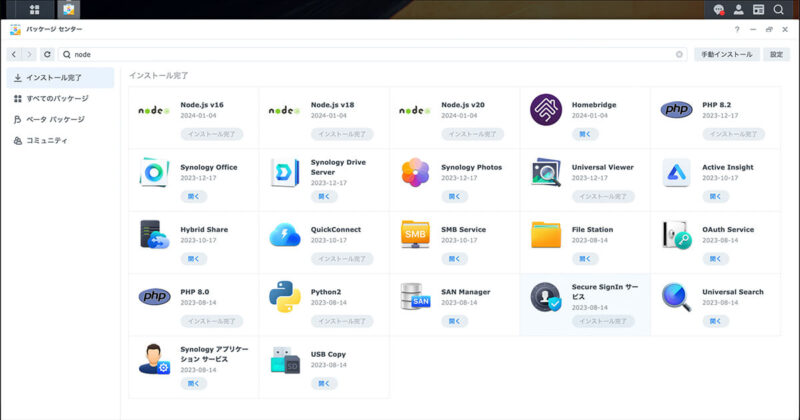
Task: Click the Universal Viewer package title
Action: click(x=603, y=167)
